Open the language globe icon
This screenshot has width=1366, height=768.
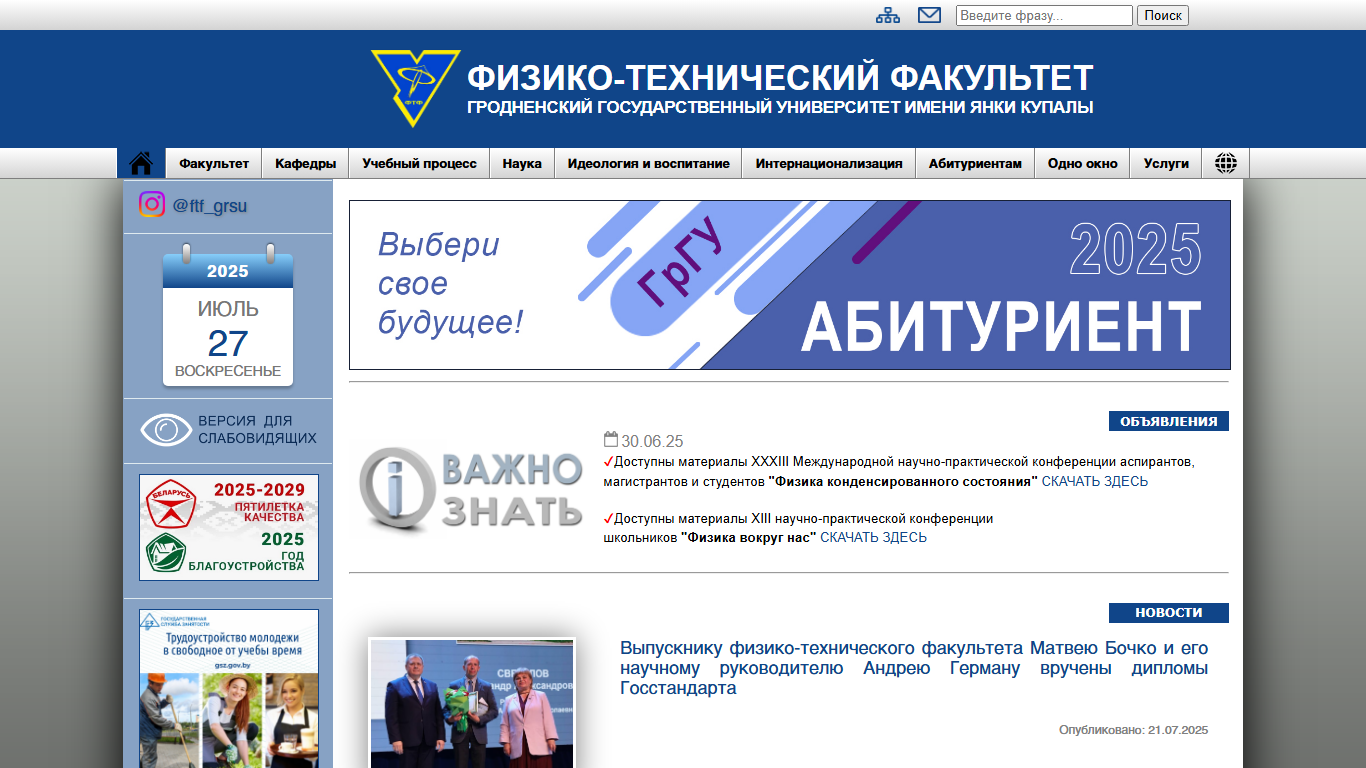pos(1226,163)
